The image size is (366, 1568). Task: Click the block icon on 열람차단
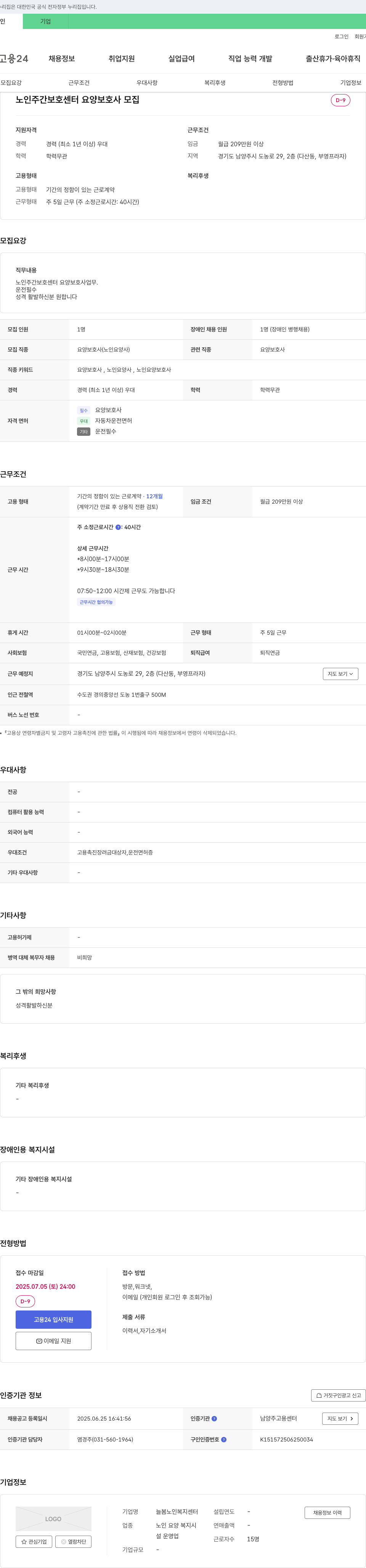coord(63,1542)
